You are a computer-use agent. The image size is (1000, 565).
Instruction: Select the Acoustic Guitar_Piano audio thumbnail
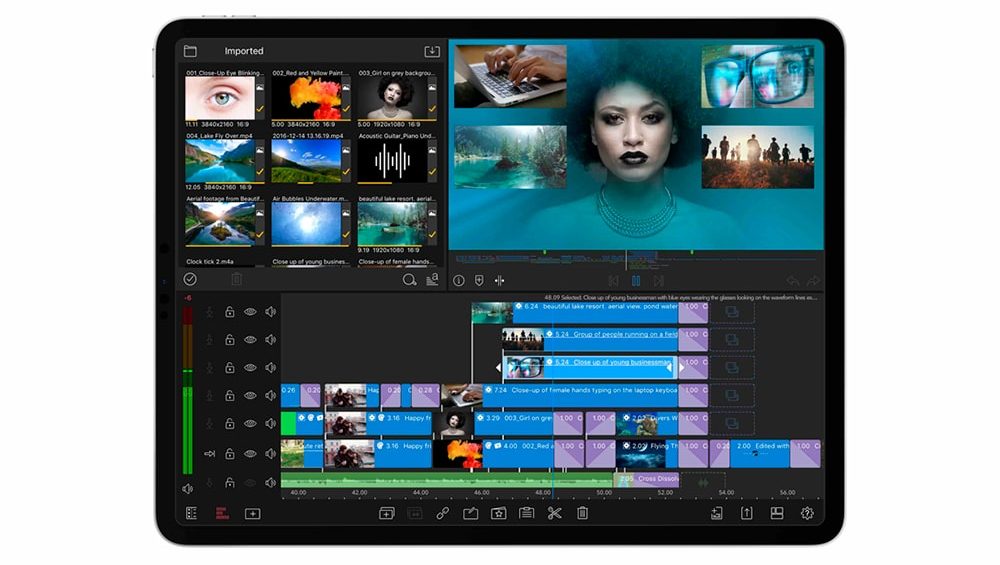tap(392, 161)
